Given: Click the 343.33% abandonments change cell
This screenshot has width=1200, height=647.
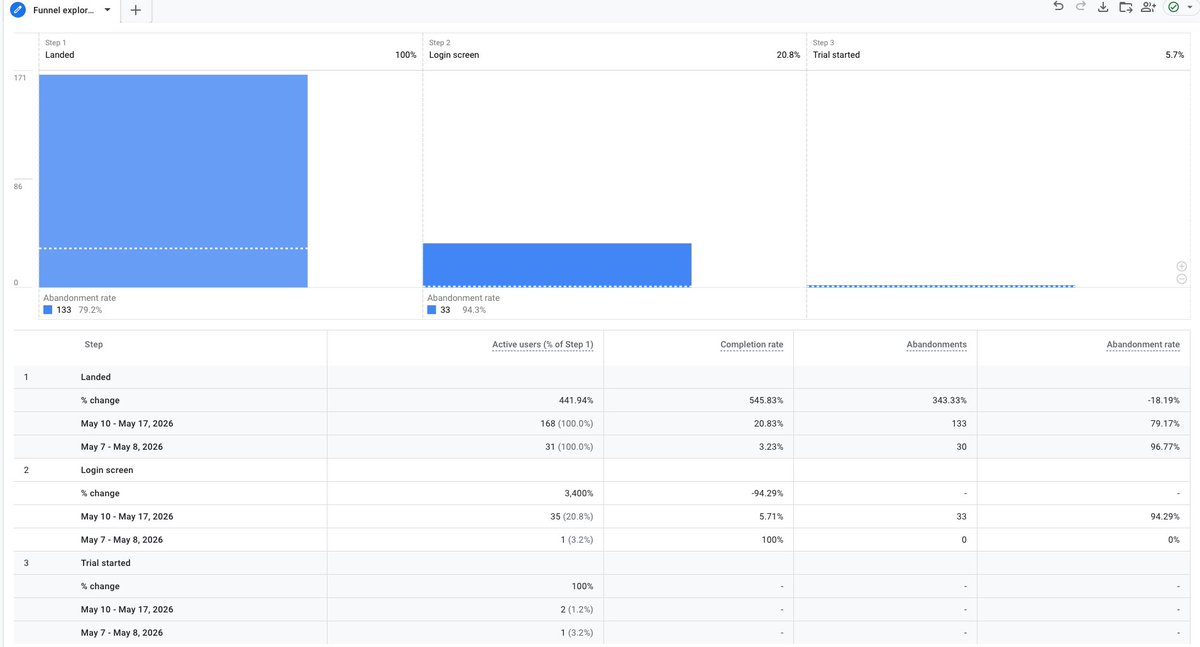Looking at the screenshot, I should pyautogui.click(x=950, y=400).
